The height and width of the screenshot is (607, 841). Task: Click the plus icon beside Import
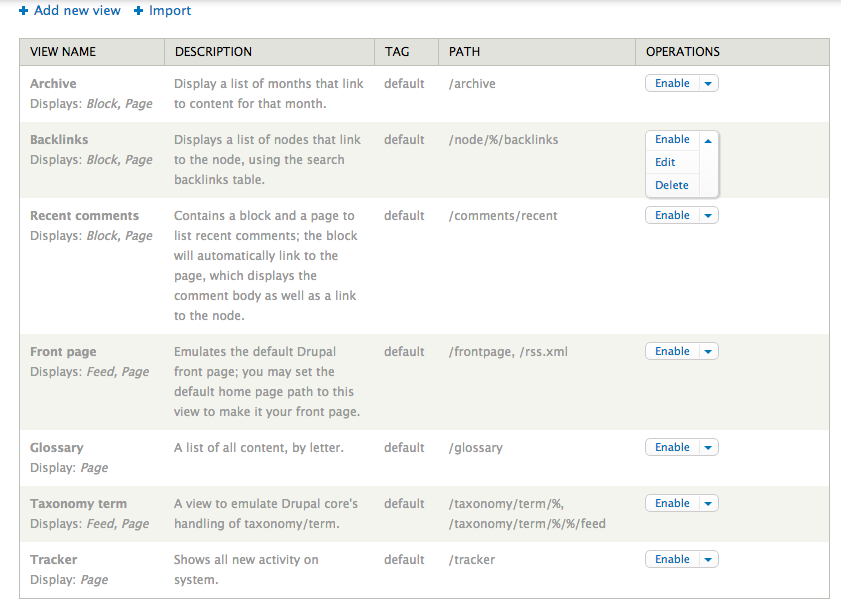click(x=139, y=11)
